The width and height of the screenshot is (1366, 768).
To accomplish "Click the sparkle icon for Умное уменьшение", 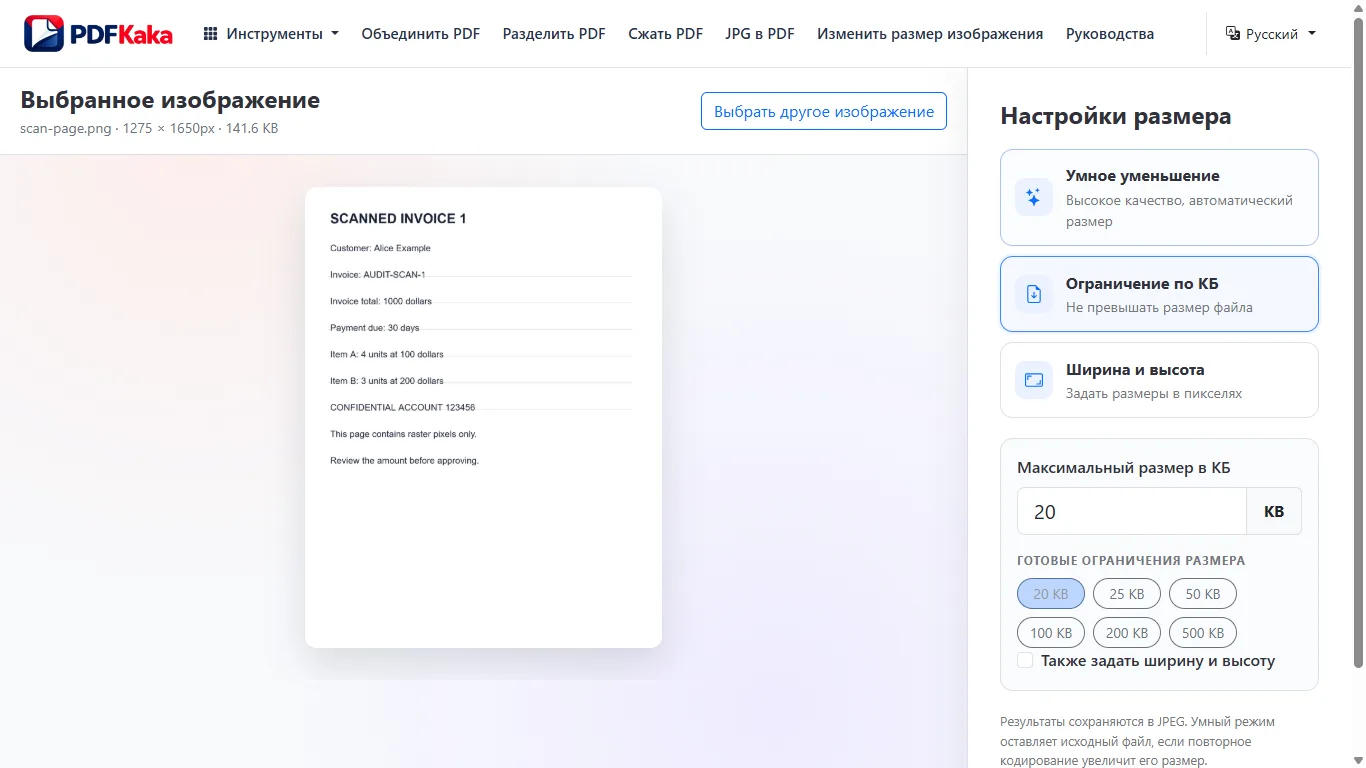I will (x=1034, y=197).
